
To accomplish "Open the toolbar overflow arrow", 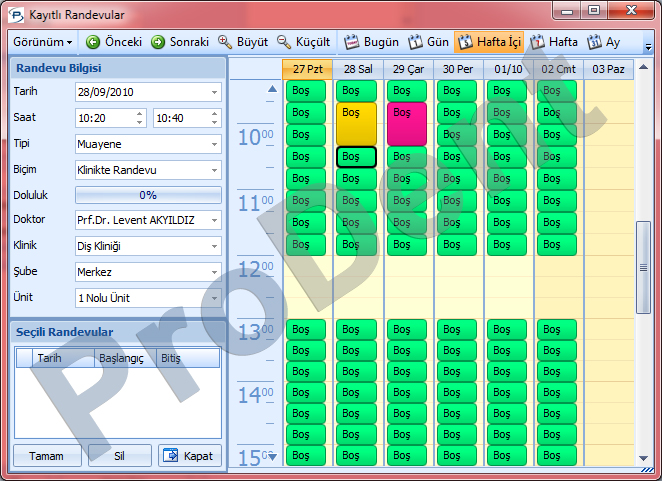I will click(648, 47).
